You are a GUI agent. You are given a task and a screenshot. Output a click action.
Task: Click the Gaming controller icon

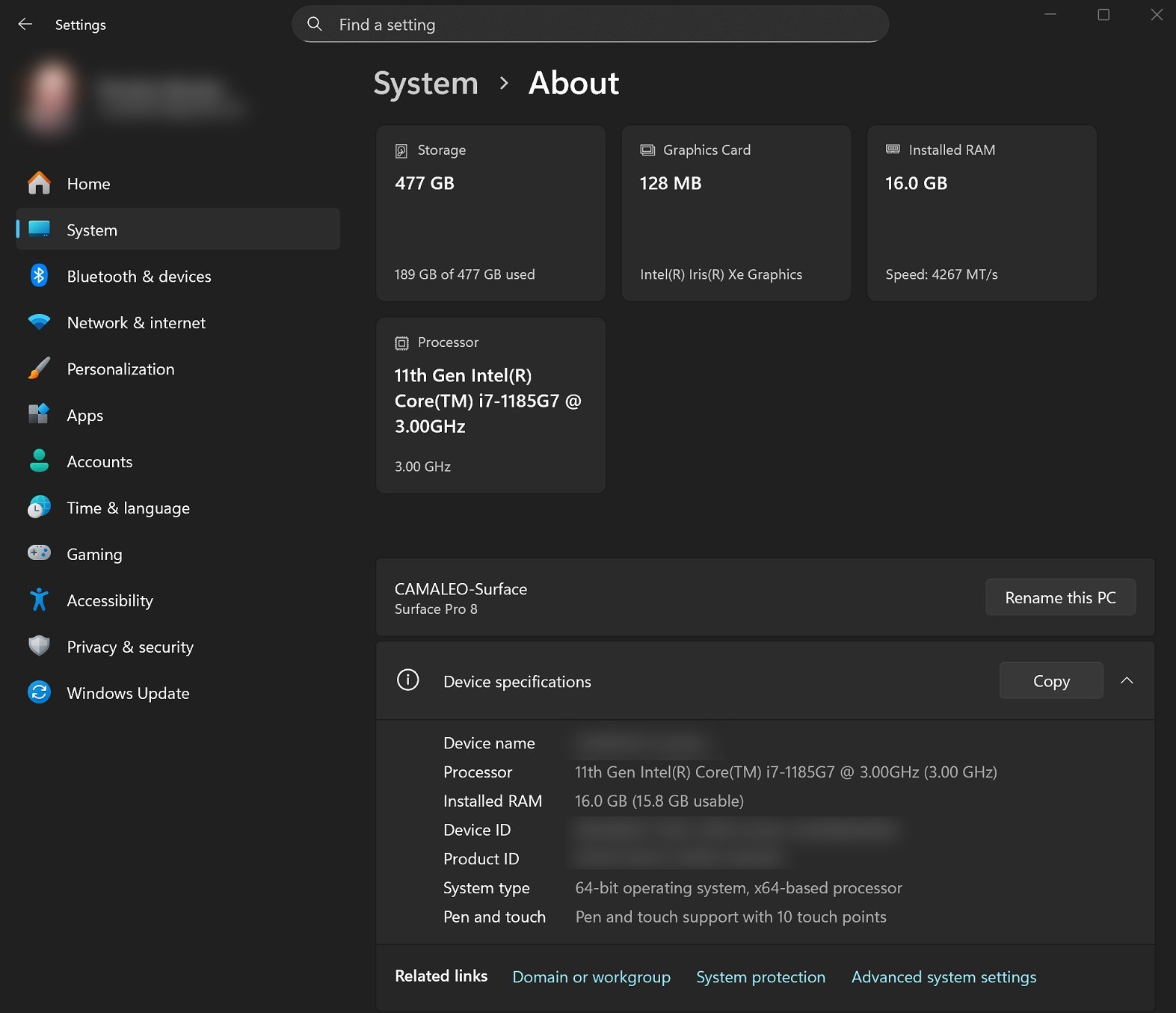[39, 553]
